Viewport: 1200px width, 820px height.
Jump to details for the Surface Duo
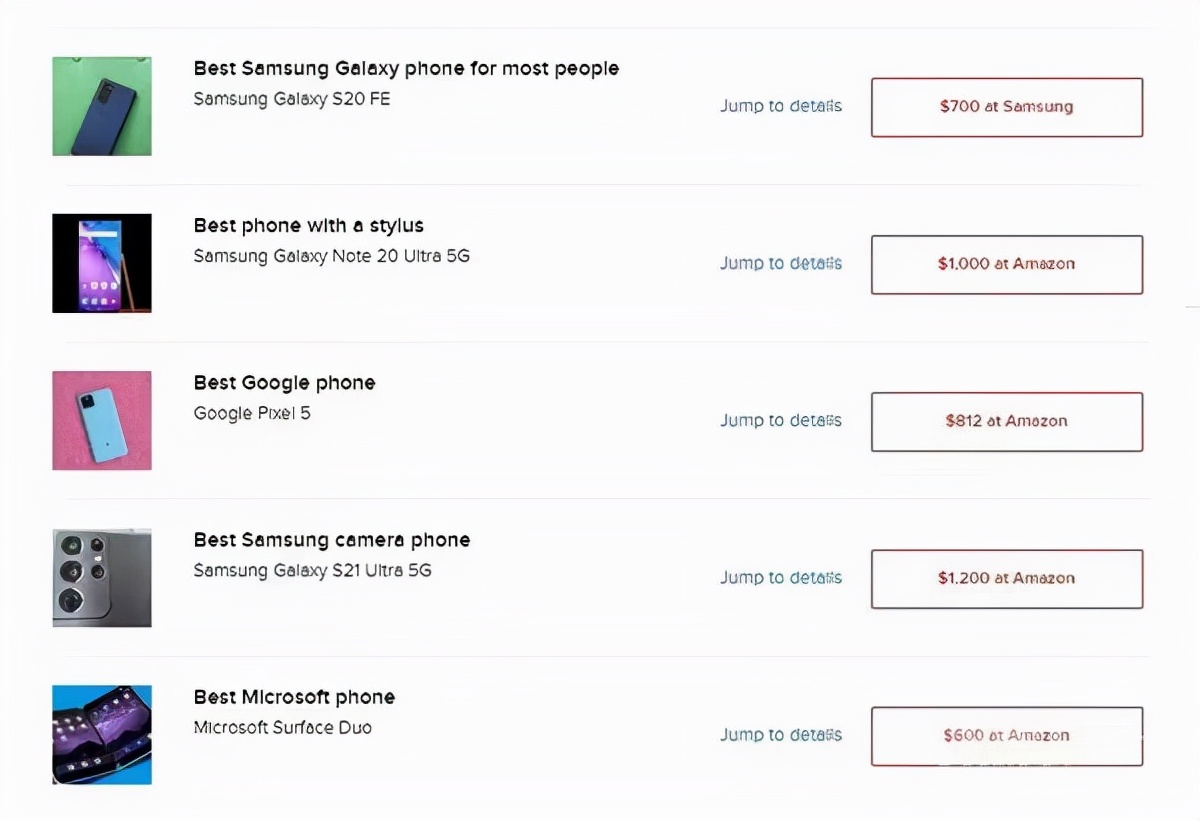click(781, 735)
